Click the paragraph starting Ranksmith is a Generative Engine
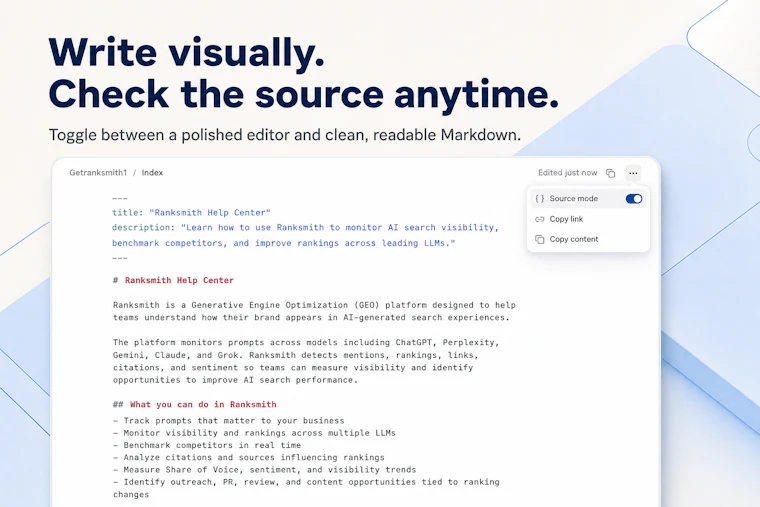Screen dimensions: 760x507 pos(314,311)
